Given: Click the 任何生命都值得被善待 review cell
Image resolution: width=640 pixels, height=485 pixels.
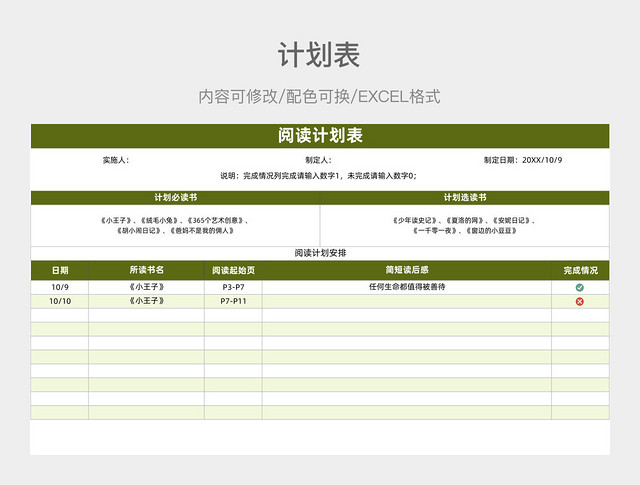Looking at the screenshot, I should pyautogui.click(x=407, y=287).
